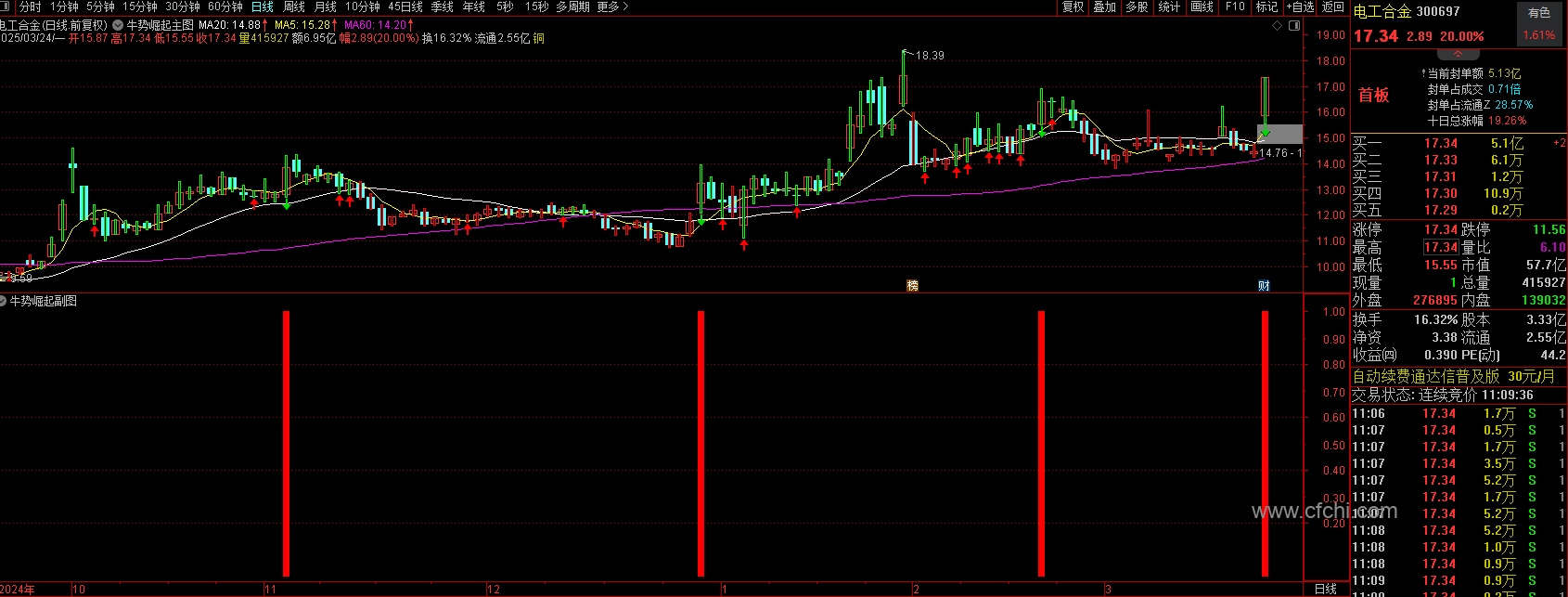The height and width of the screenshot is (597, 1568).
Task: Toggle the side info panel icon near price axis
Action: point(1294,26)
